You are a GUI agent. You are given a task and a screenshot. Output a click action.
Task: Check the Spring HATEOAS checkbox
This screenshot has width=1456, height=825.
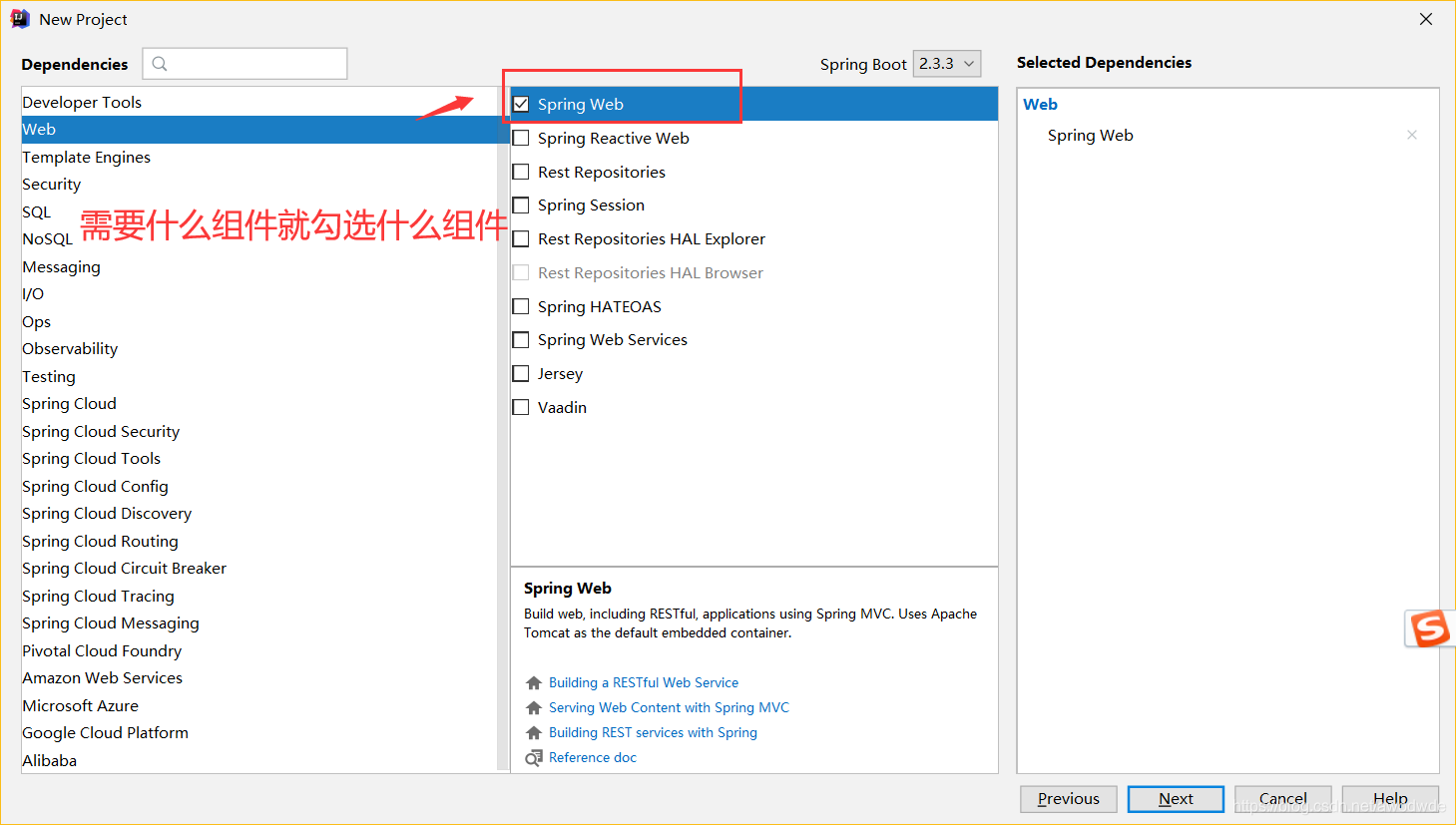pos(521,306)
